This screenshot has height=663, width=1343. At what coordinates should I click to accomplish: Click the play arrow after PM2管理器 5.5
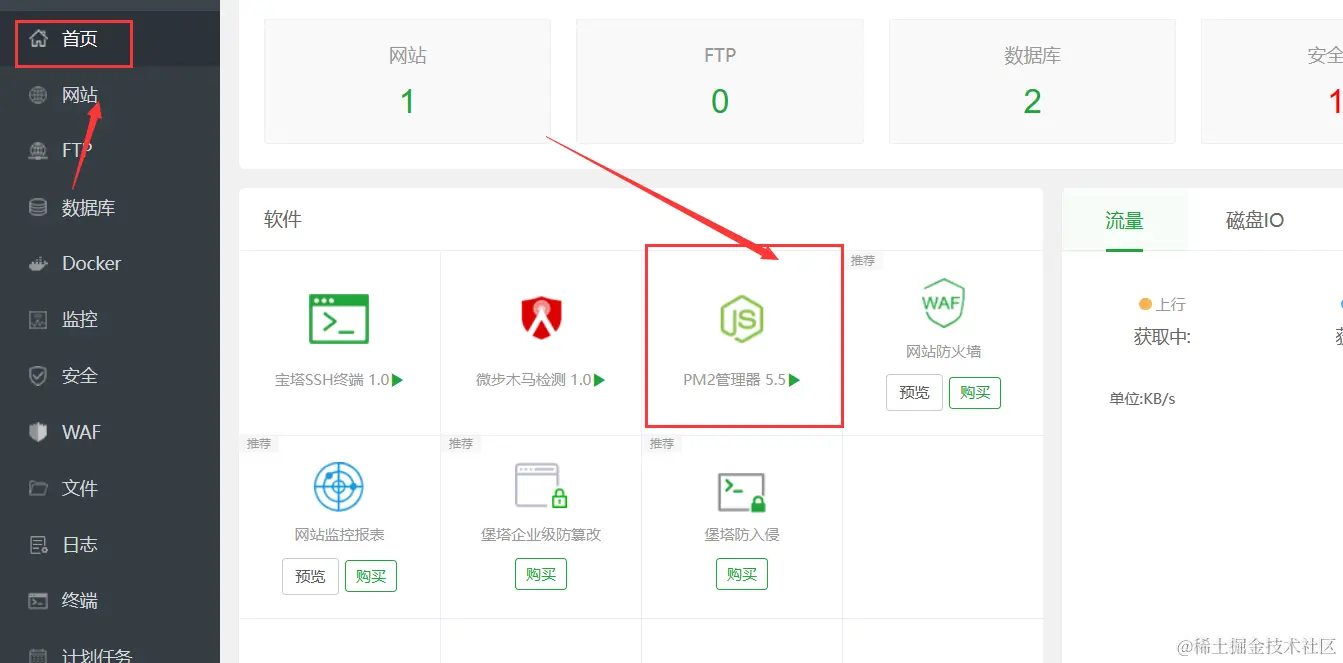pyautogui.click(x=794, y=380)
